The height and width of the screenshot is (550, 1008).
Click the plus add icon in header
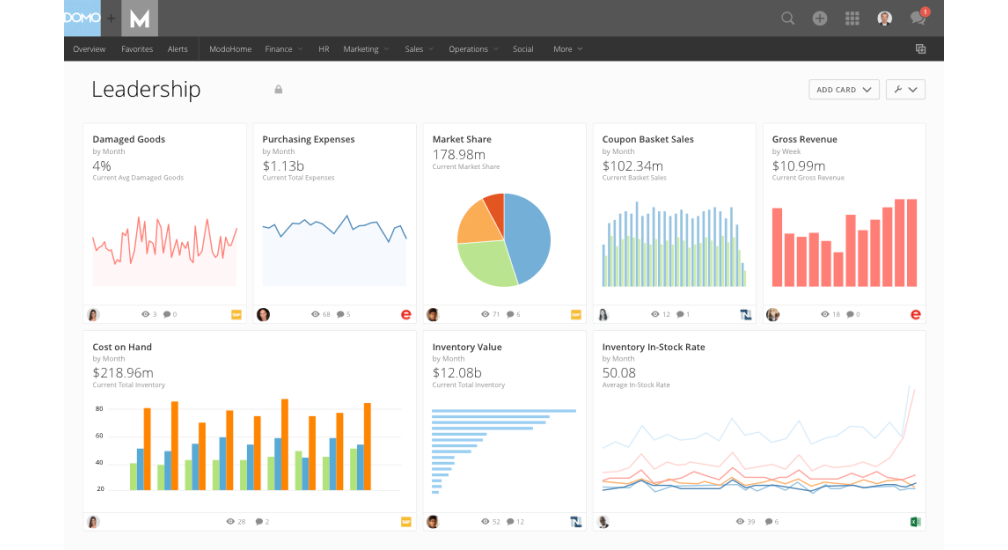820,19
